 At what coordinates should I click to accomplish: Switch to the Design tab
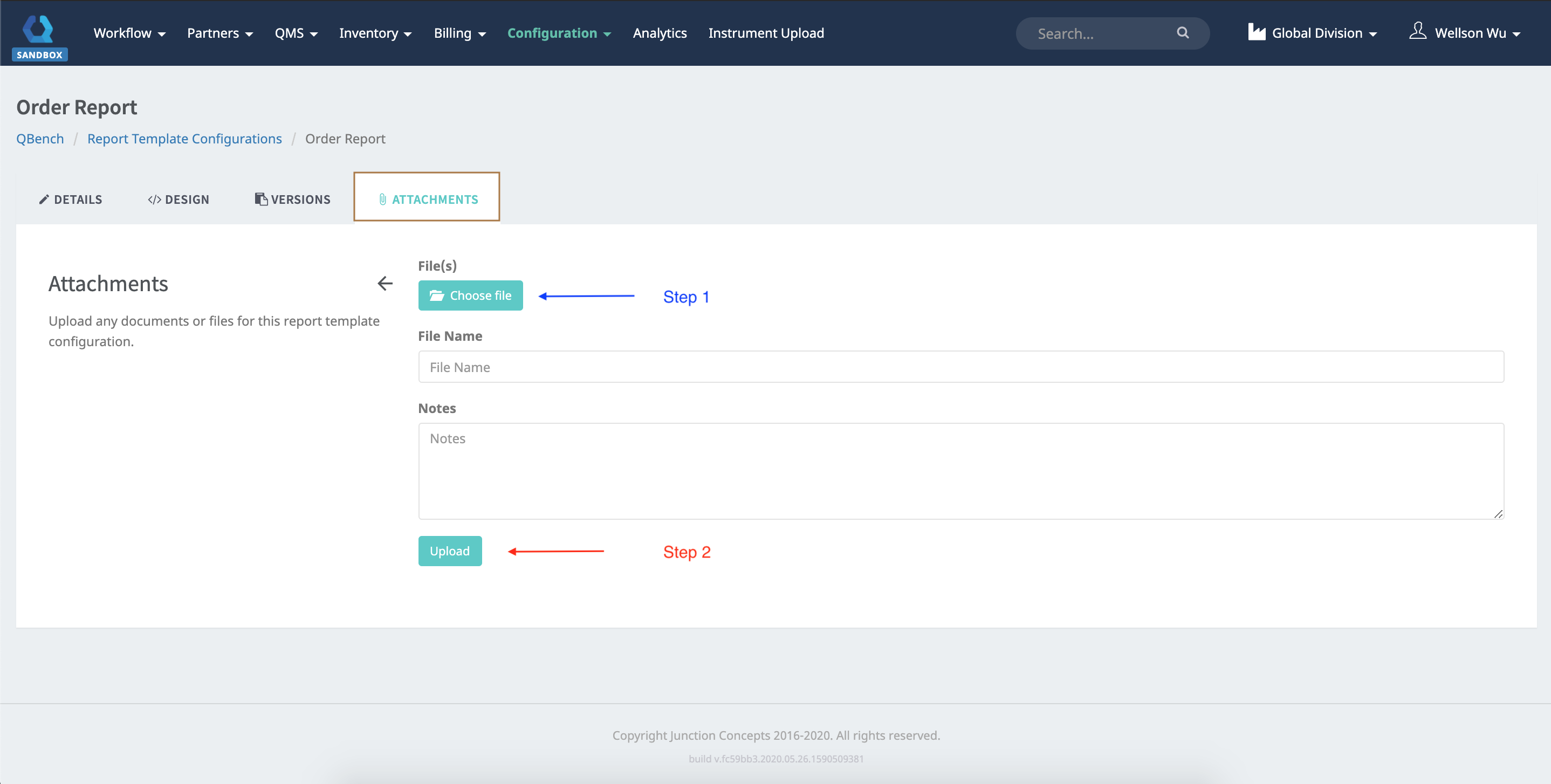(178, 200)
